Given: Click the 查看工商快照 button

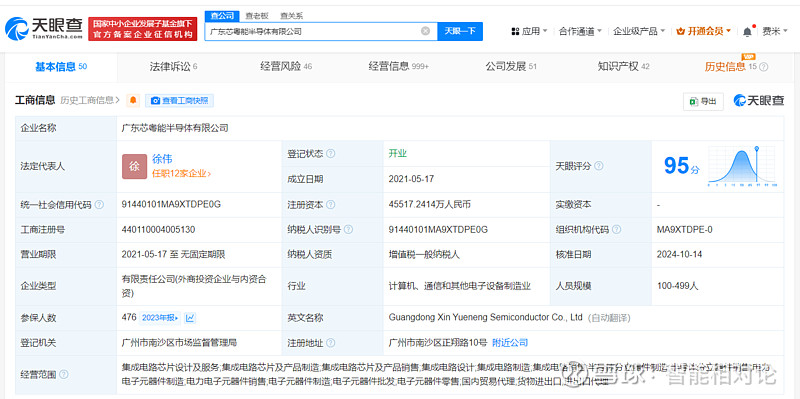Looking at the screenshot, I should (180, 101).
